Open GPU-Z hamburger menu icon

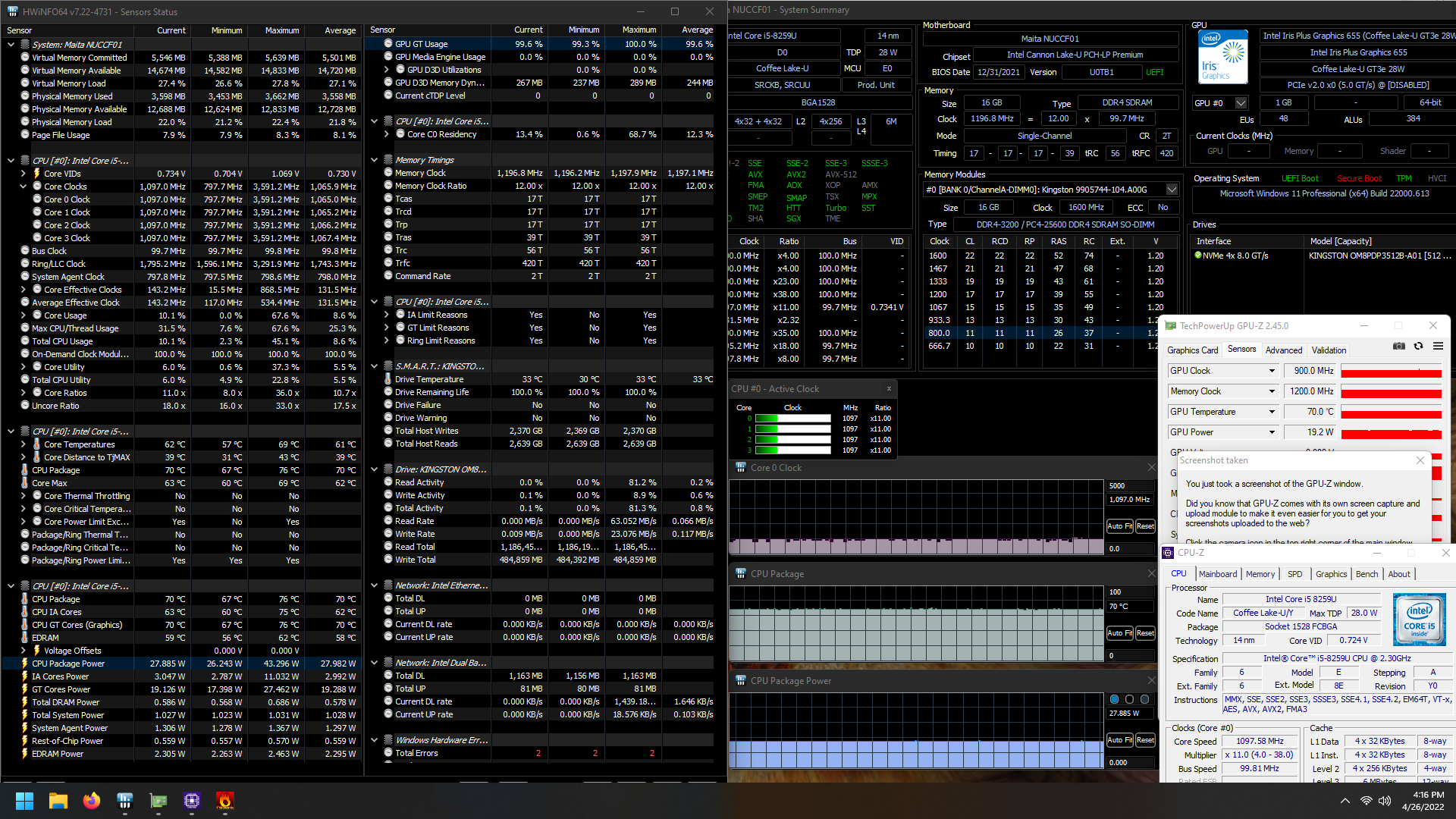click(x=1438, y=346)
